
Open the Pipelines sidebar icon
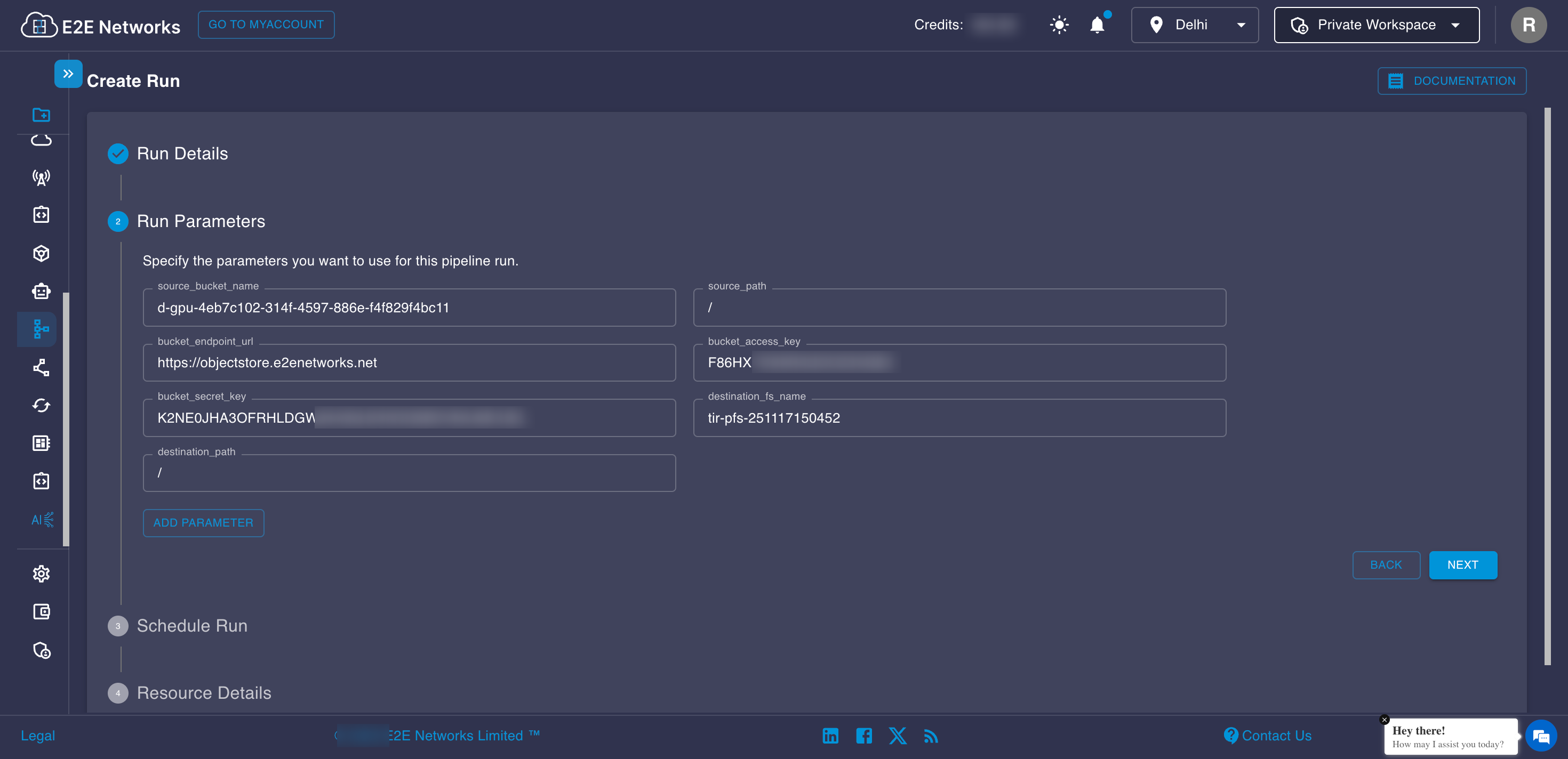tap(40, 329)
